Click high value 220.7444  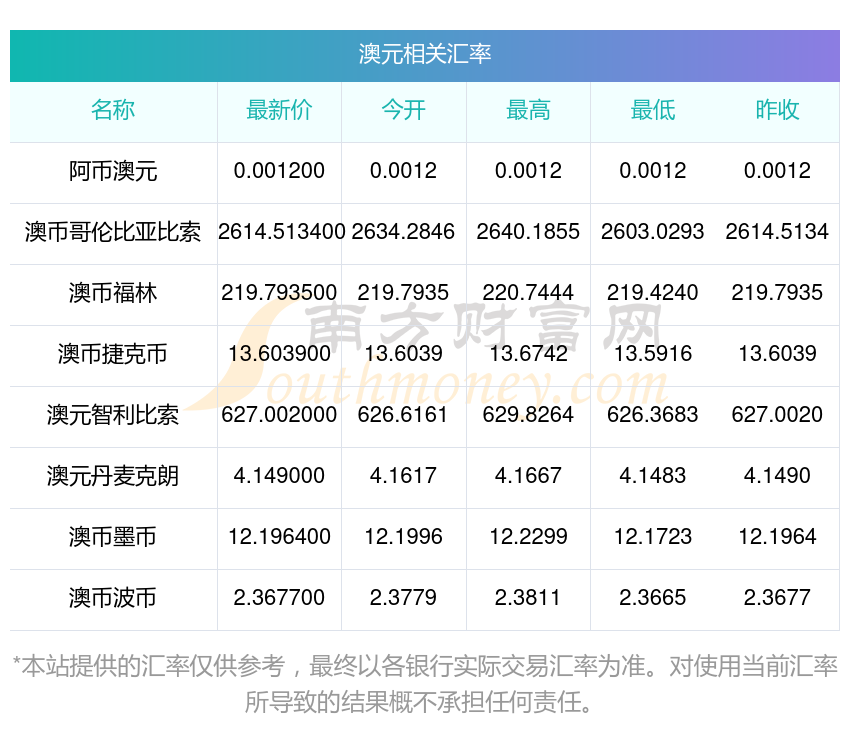coord(528,293)
